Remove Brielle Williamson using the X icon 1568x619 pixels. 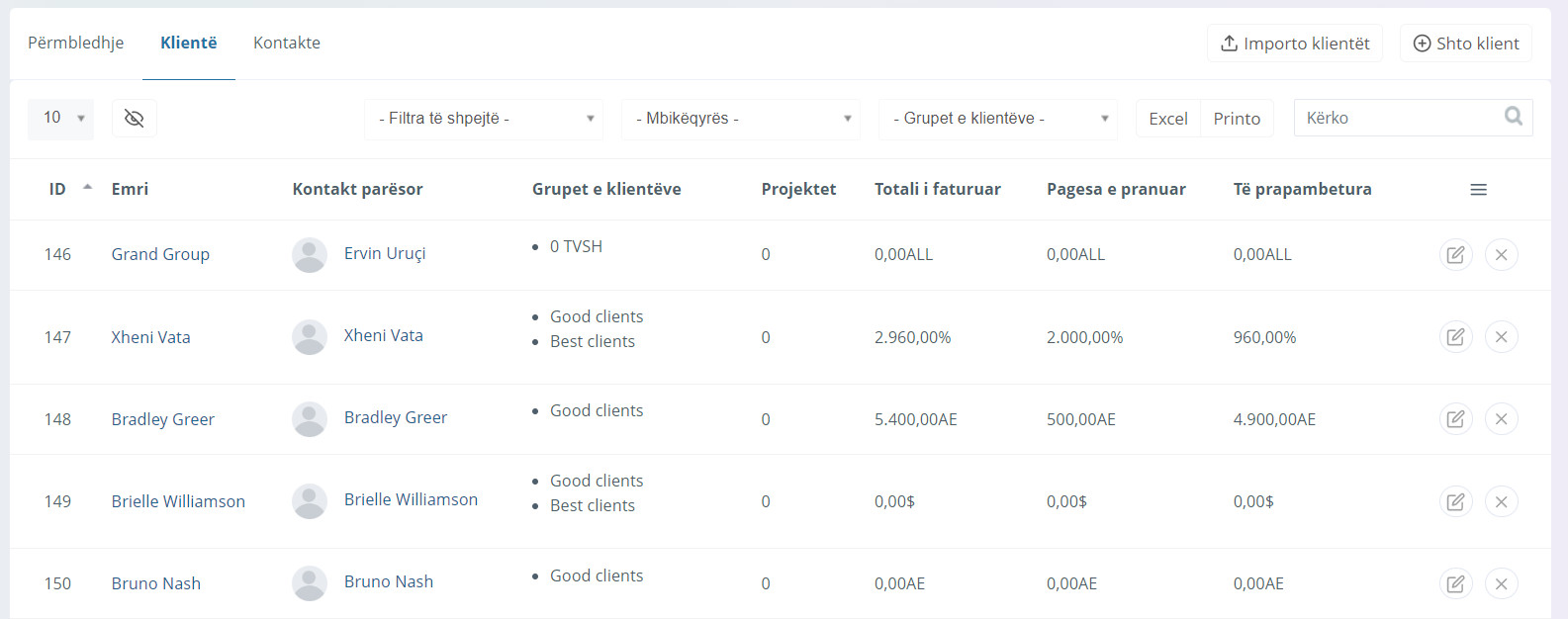point(1501,501)
